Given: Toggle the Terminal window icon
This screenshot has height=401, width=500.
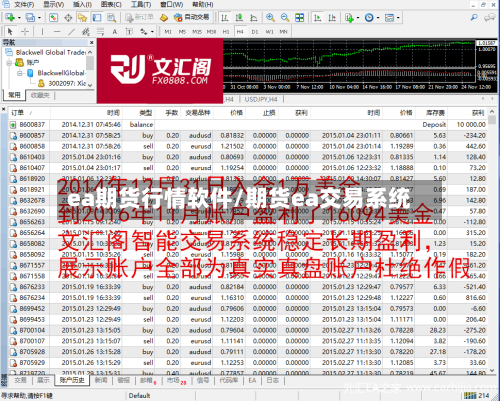Looking at the screenshot, I should pyautogui.click(x=97, y=17).
